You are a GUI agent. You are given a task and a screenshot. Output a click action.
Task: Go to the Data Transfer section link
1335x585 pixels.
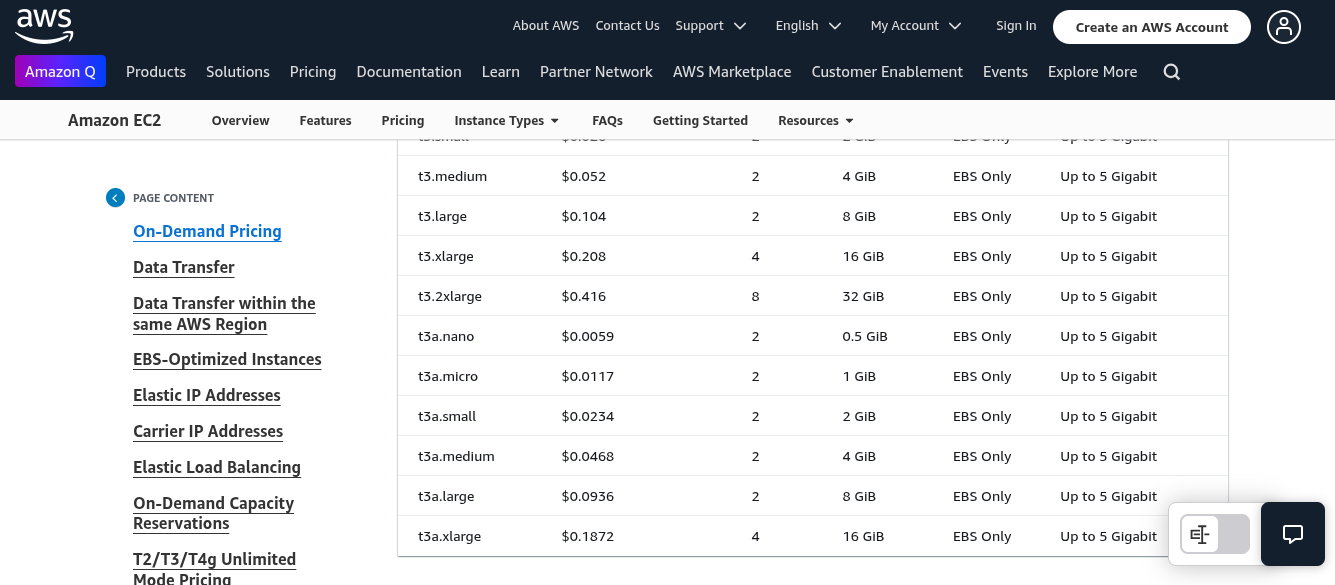tap(184, 267)
